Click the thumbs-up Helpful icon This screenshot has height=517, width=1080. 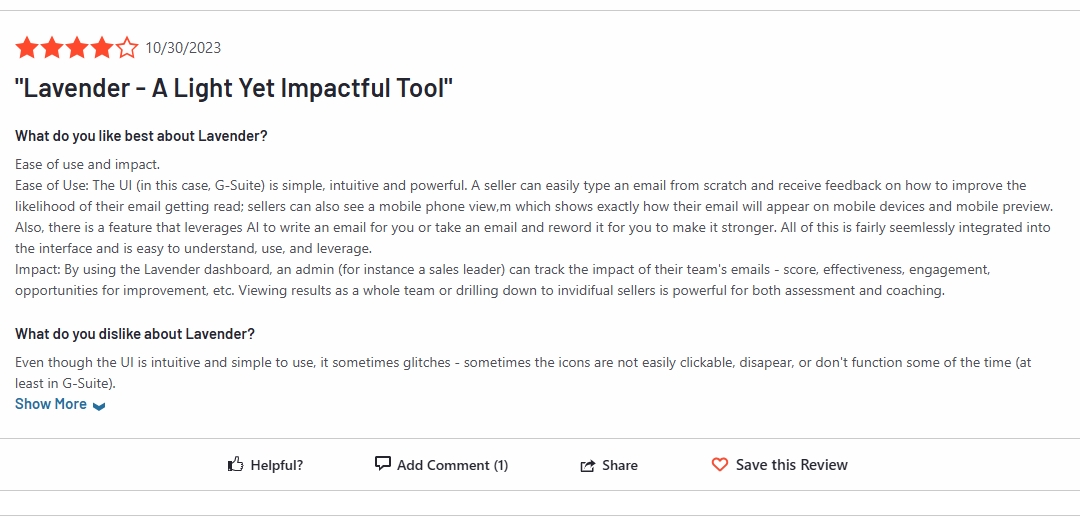236,465
